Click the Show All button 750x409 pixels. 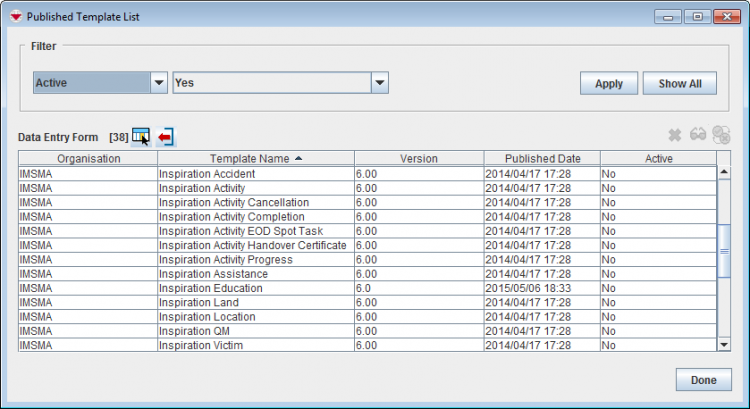[x=679, y=84]
